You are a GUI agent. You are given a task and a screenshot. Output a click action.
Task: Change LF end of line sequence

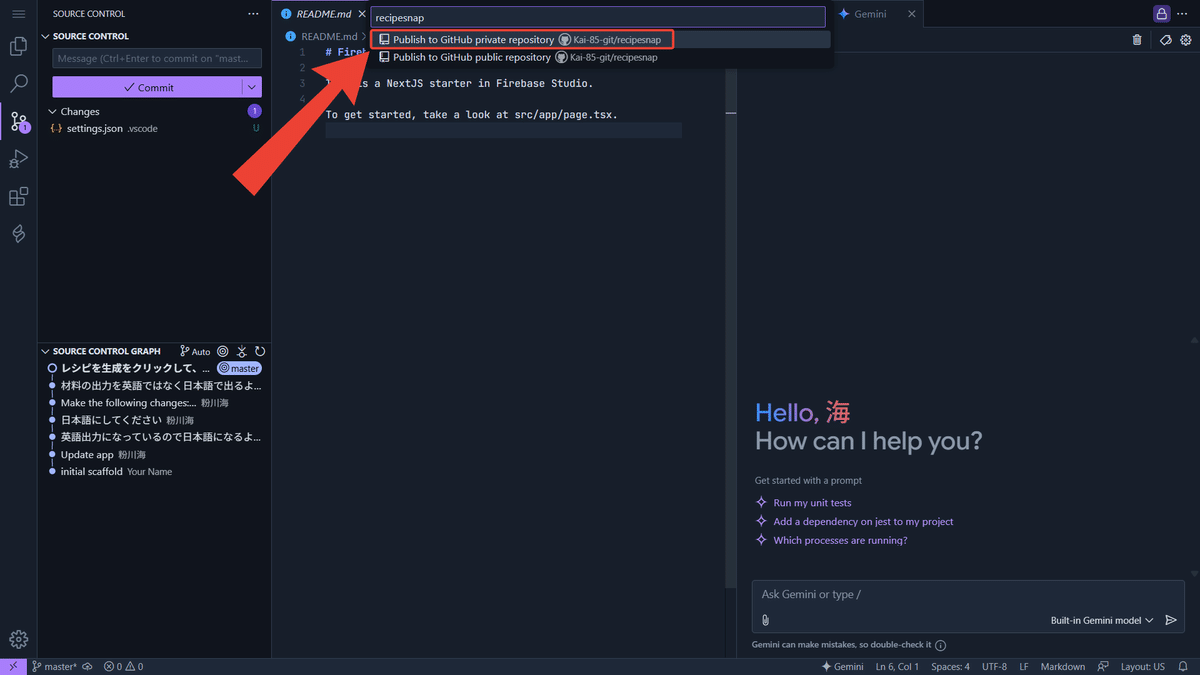[x=1024, y=667]
